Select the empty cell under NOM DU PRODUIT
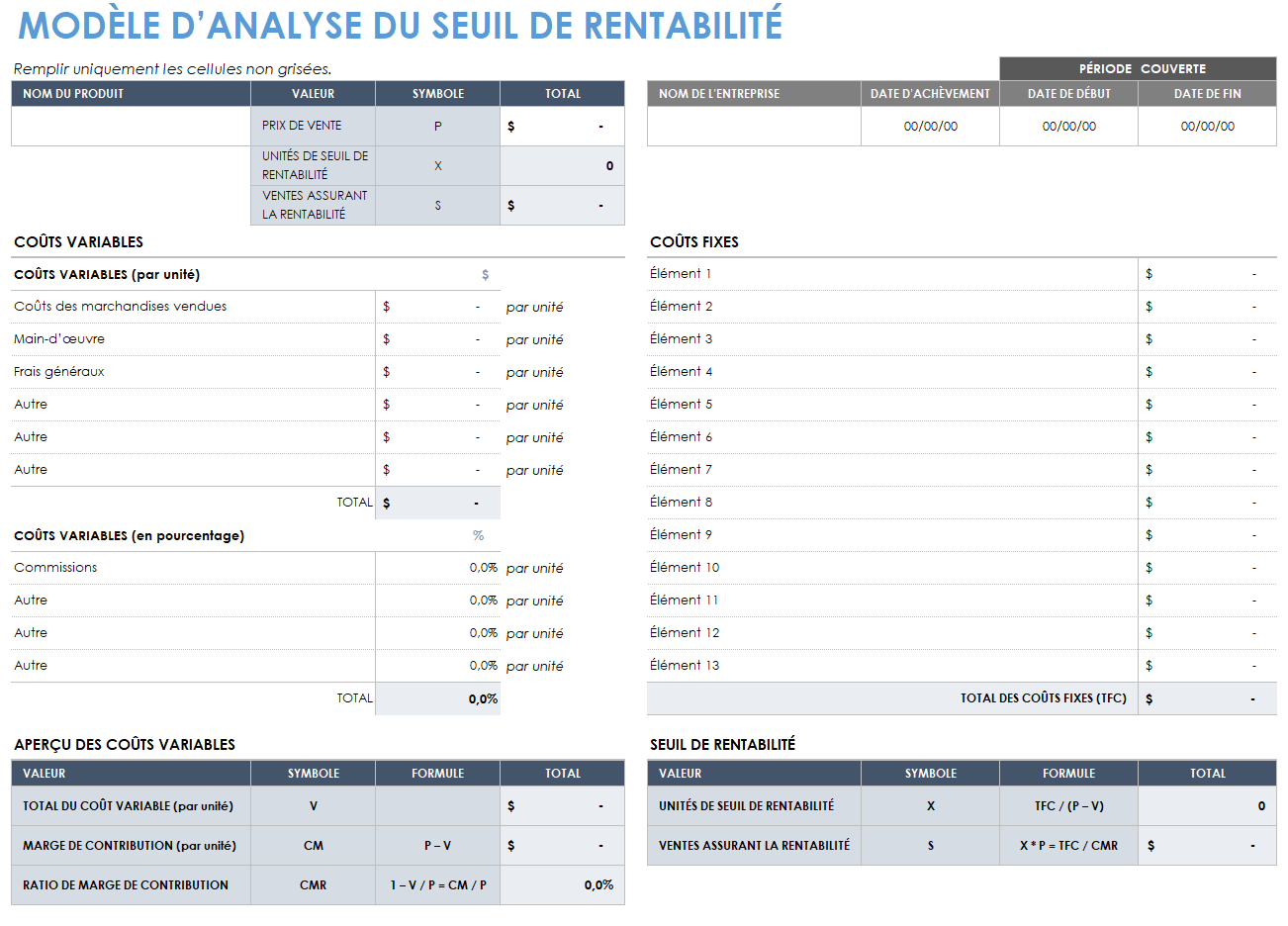 [x=131, y=127]
